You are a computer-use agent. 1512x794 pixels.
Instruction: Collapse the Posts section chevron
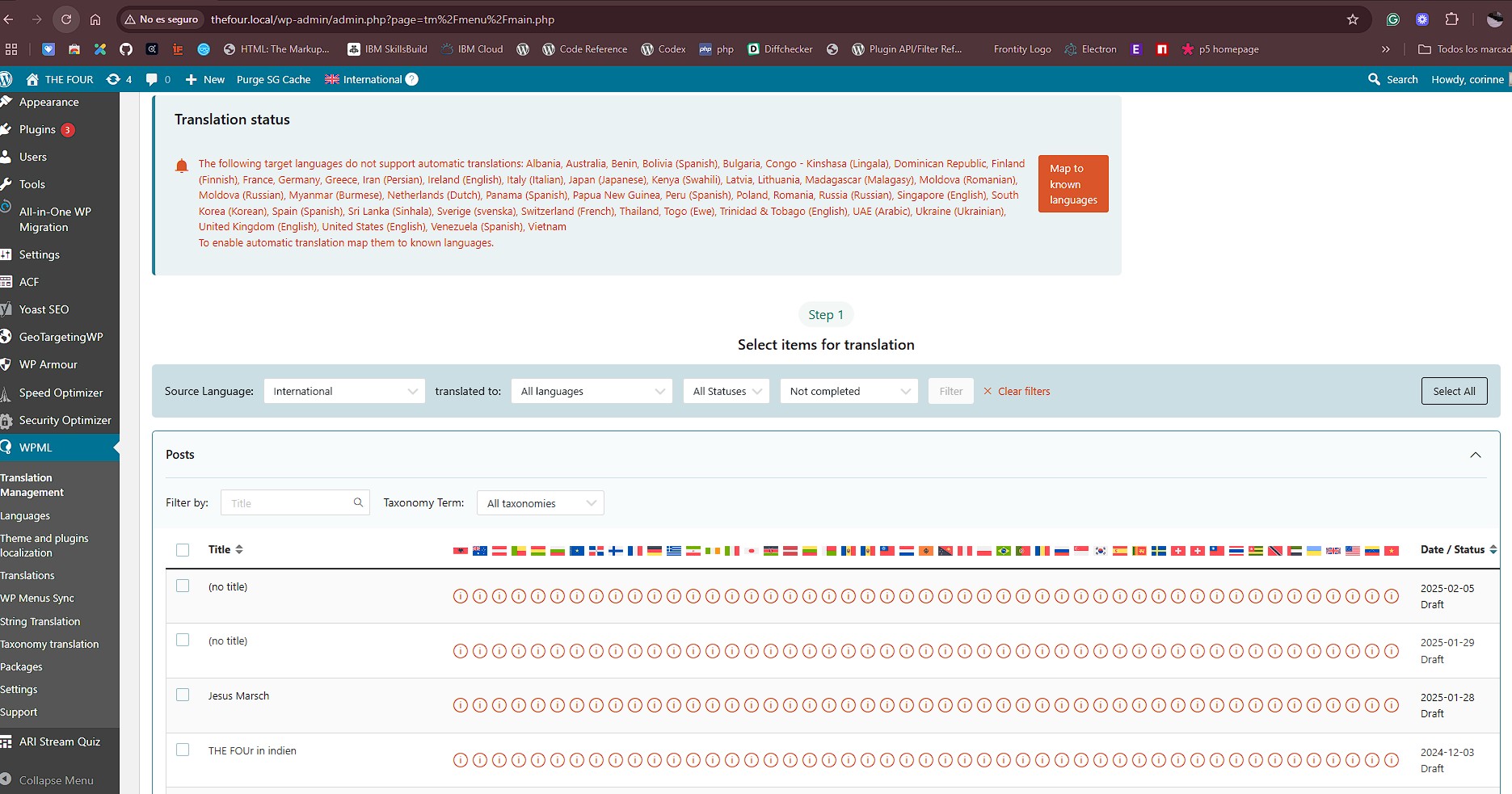pos(1475,455)
